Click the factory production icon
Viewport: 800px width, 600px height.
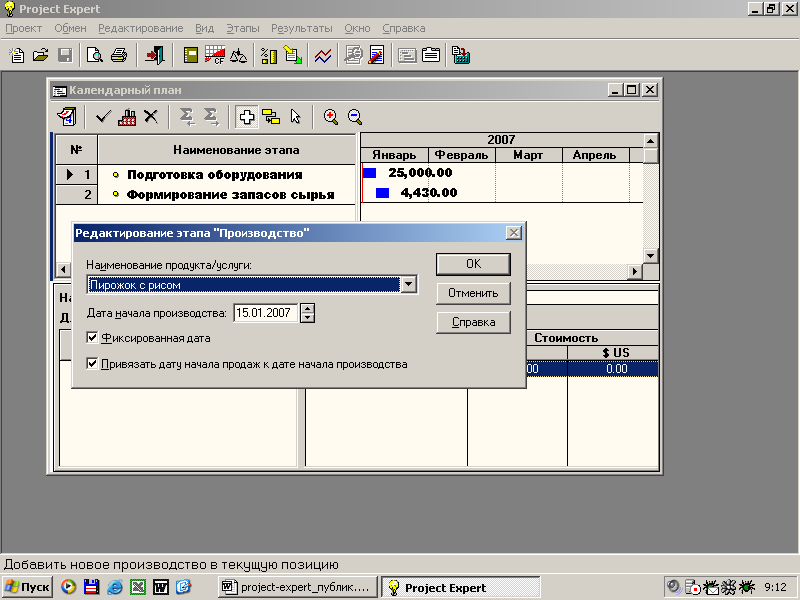click(x=127, y=117)
